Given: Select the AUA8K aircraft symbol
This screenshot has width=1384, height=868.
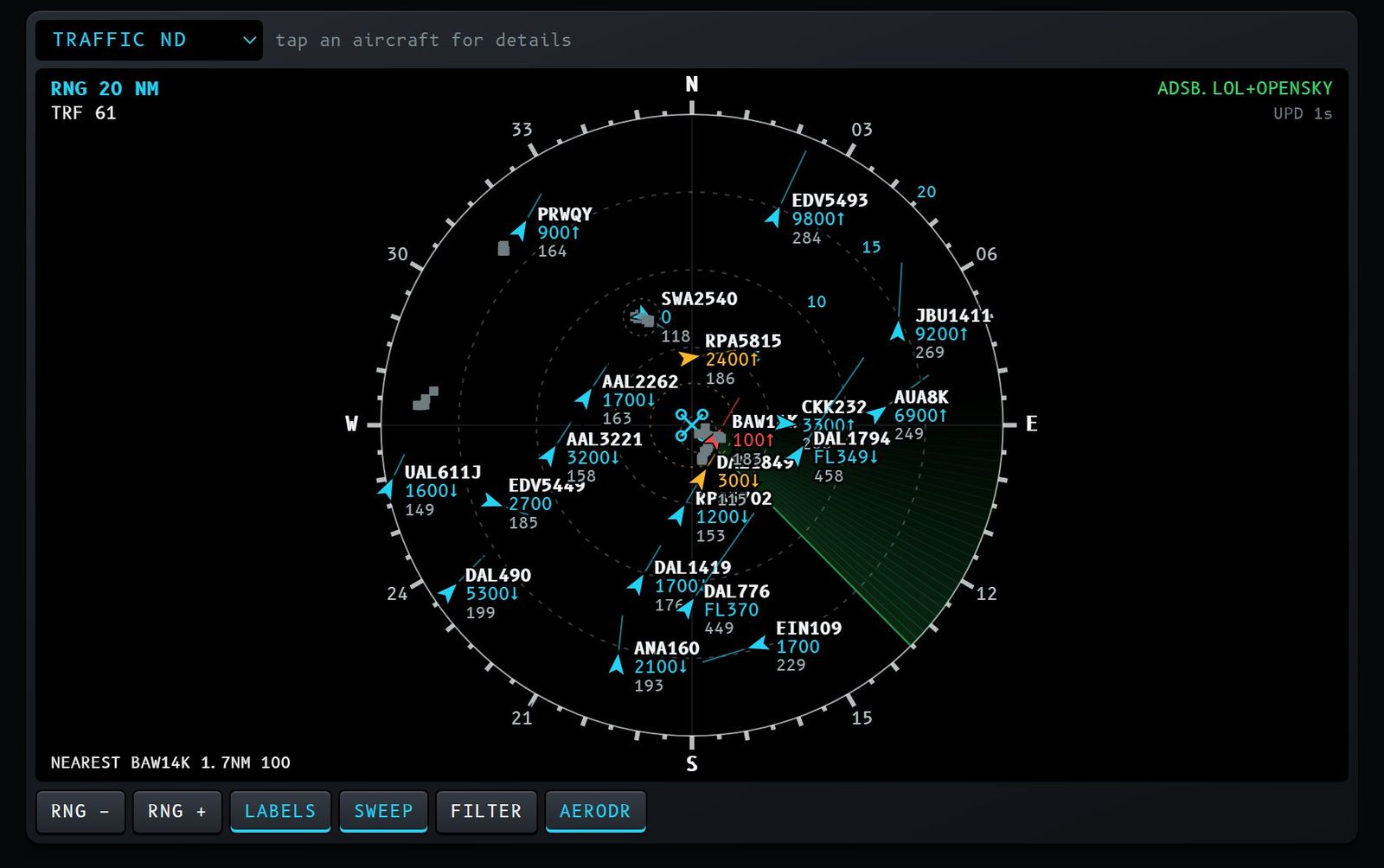Looking at the screenshot, I should 876,414.
